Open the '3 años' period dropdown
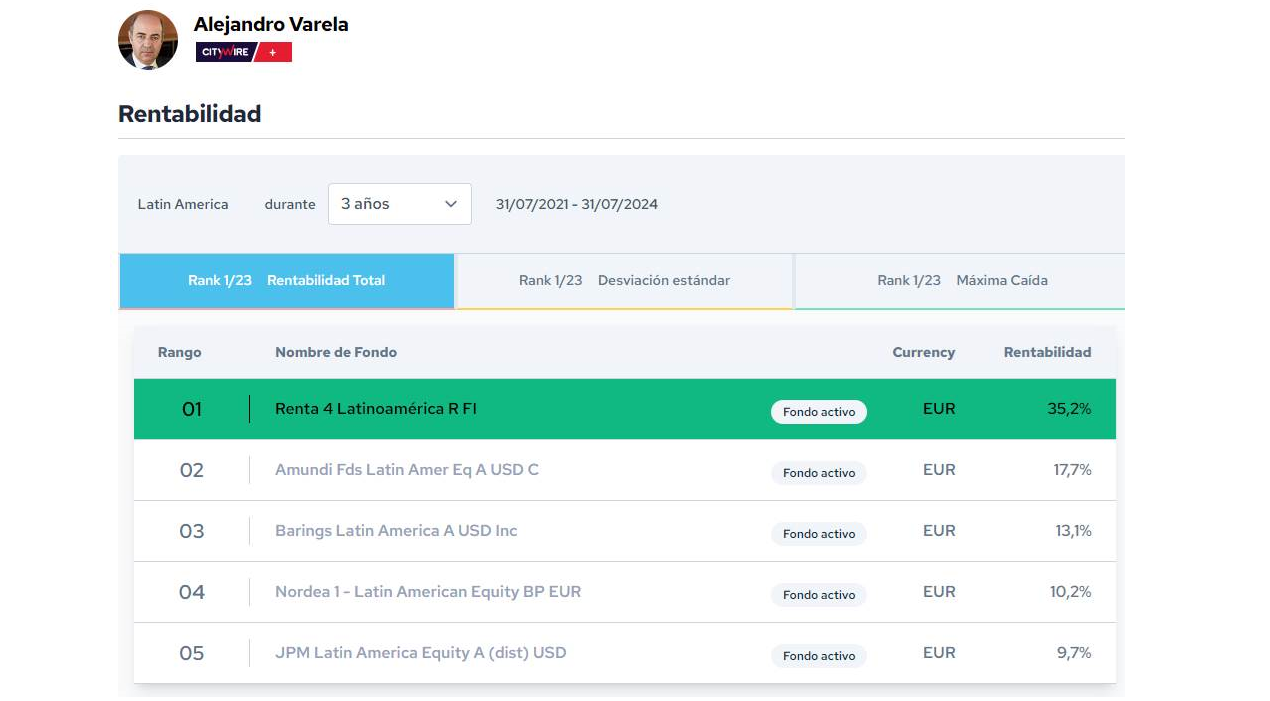Viewport: 1270px width, 701px height. [x=400, y=204]
